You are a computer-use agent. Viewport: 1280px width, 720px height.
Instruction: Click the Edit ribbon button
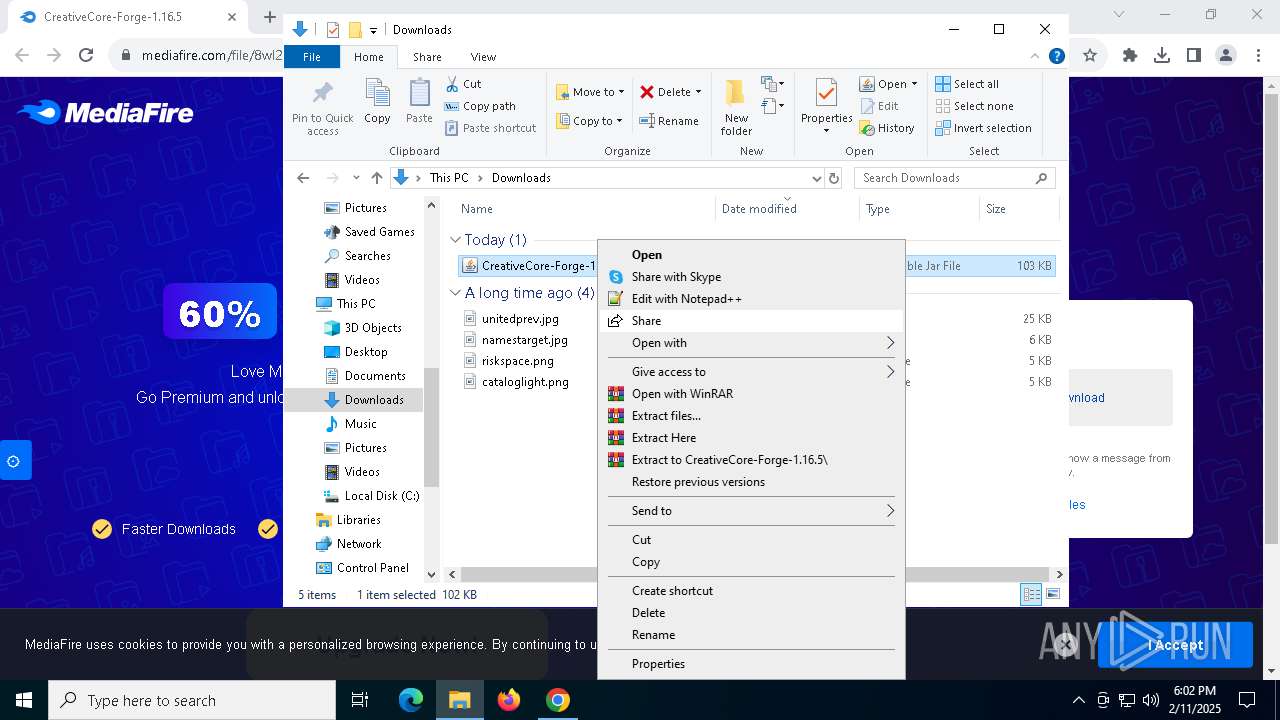[x=879, y=106]
